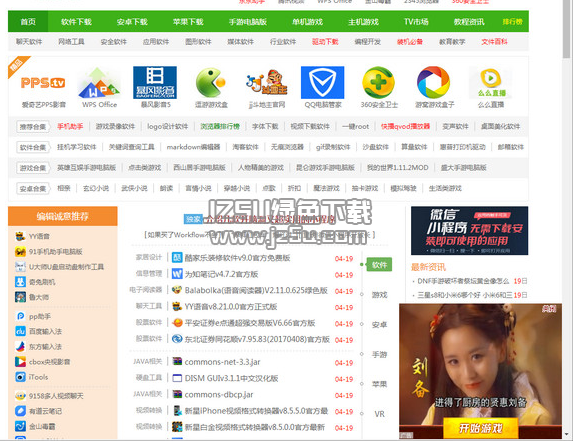Open the 聊天软件 category link
Image resolution: width=577 pixels, height=444 pixels.
pos(29,42)
